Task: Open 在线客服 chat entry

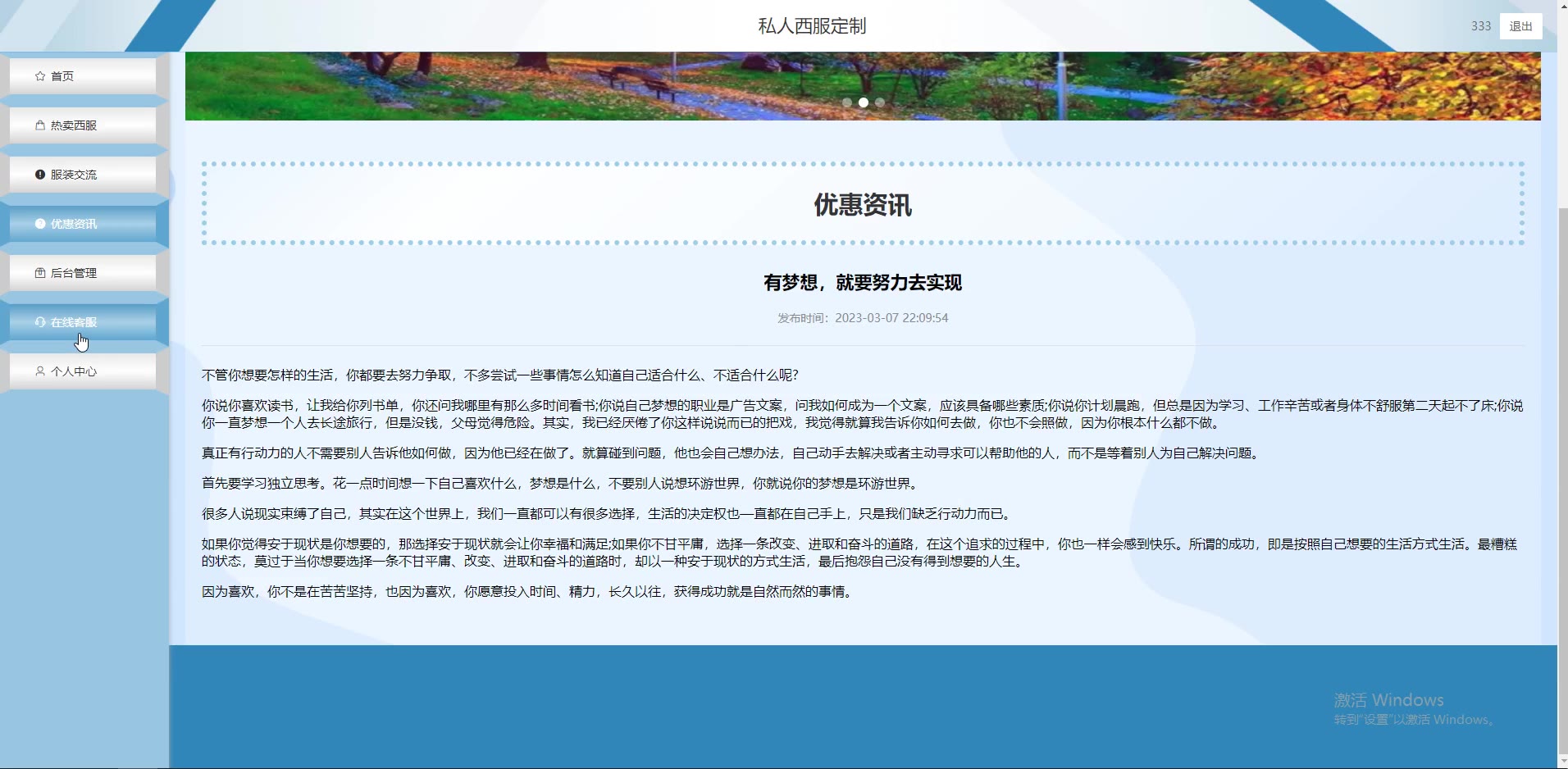Action: pyautogui.click(x=83, y=322)
